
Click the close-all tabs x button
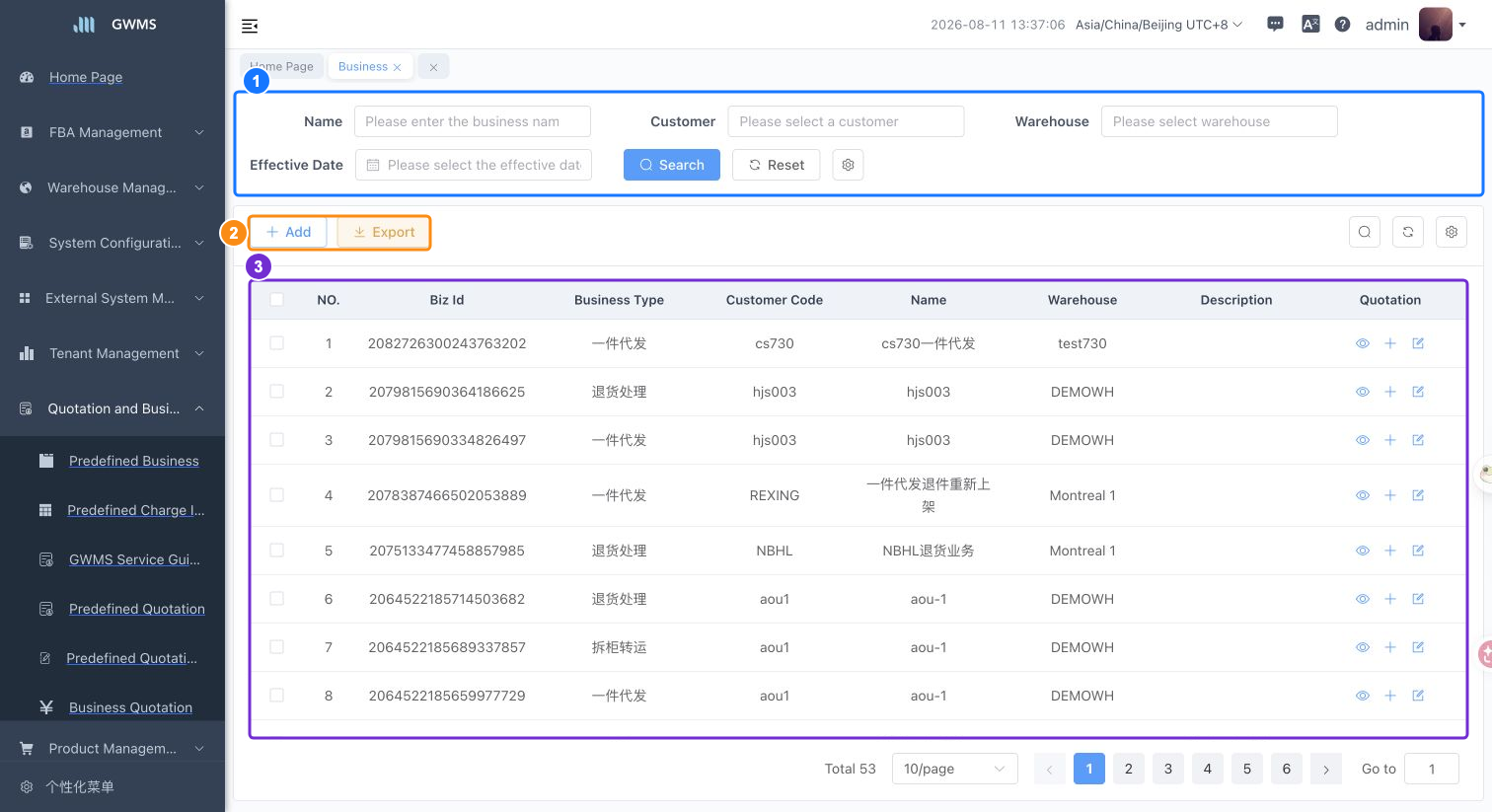[x=433, y=67]
